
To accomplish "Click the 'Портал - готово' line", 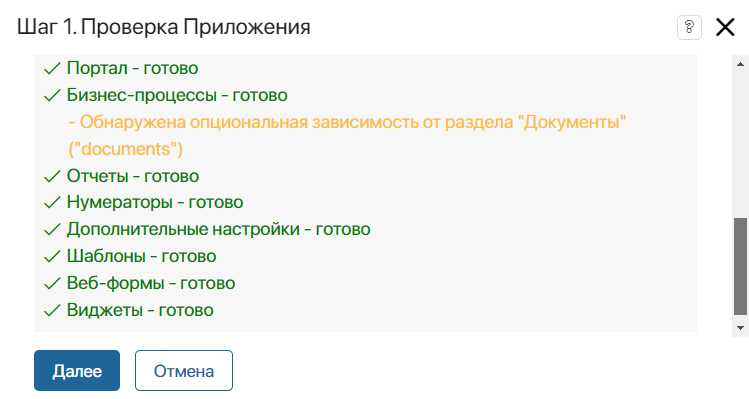I will 132,68.
